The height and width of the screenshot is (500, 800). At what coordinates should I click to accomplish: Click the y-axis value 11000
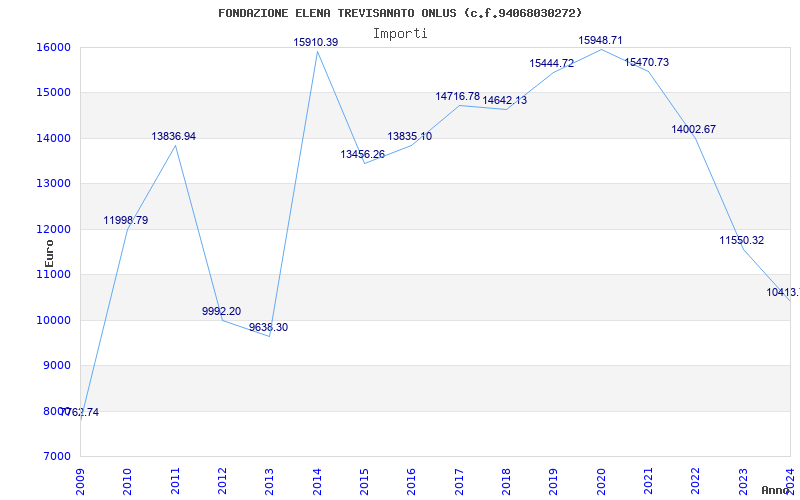(53, 274)
